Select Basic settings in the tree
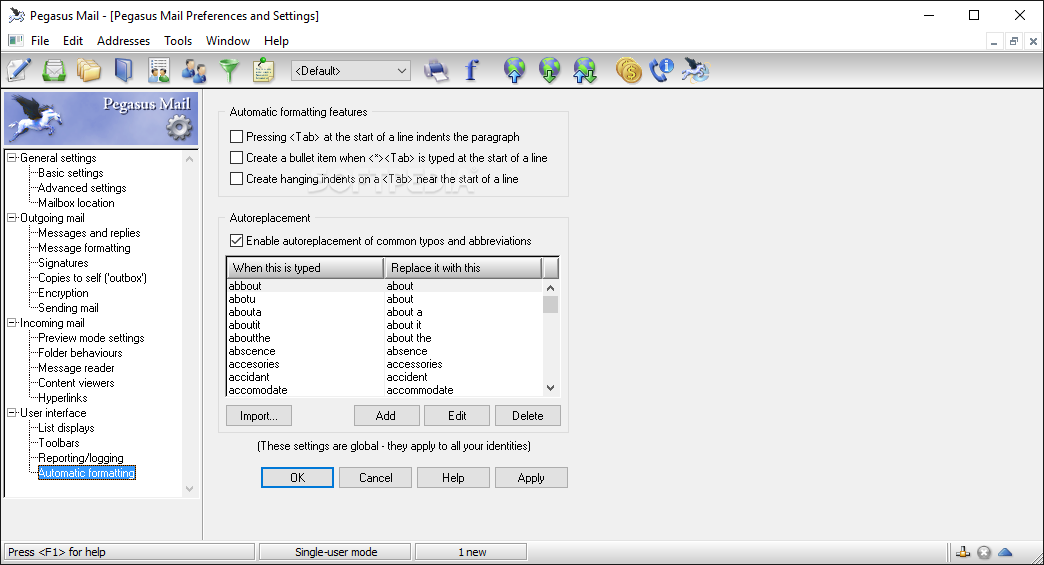Image resolution: width=1044 pixels, height=565 pixels. pyautogui.click(x=71, y=172)
